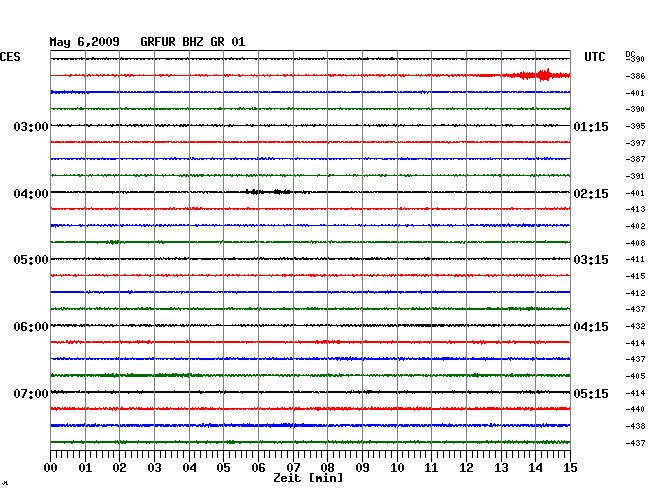Click the minute axis tick label "01"
This screenshot has width=650, height=494.
coord(85,468)
